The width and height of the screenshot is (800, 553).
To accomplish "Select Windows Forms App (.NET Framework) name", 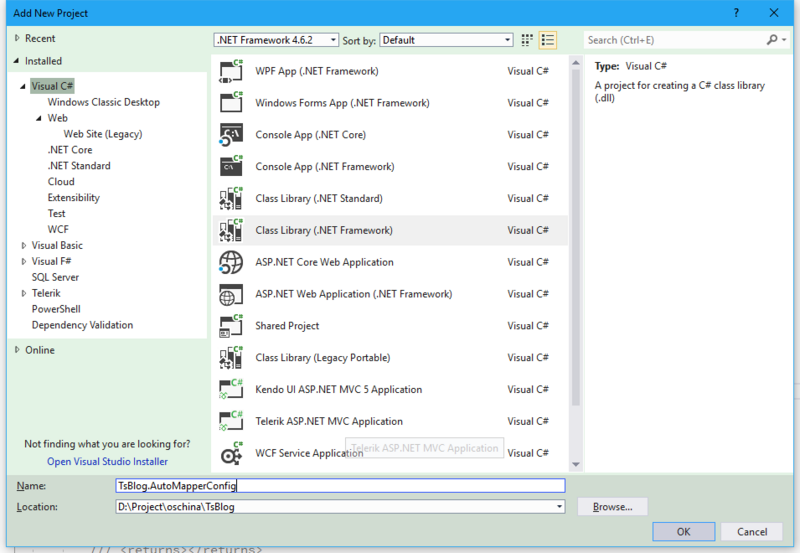I will 342,103.
